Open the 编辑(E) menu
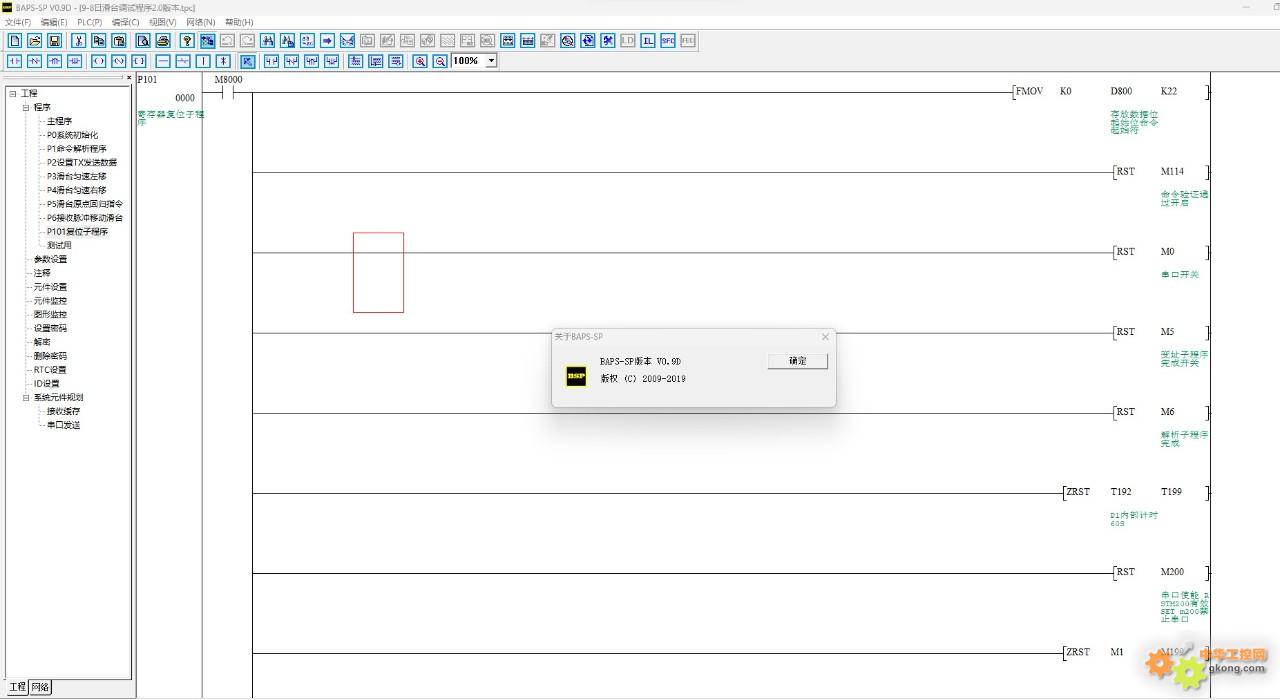 (x=54, y=22)
